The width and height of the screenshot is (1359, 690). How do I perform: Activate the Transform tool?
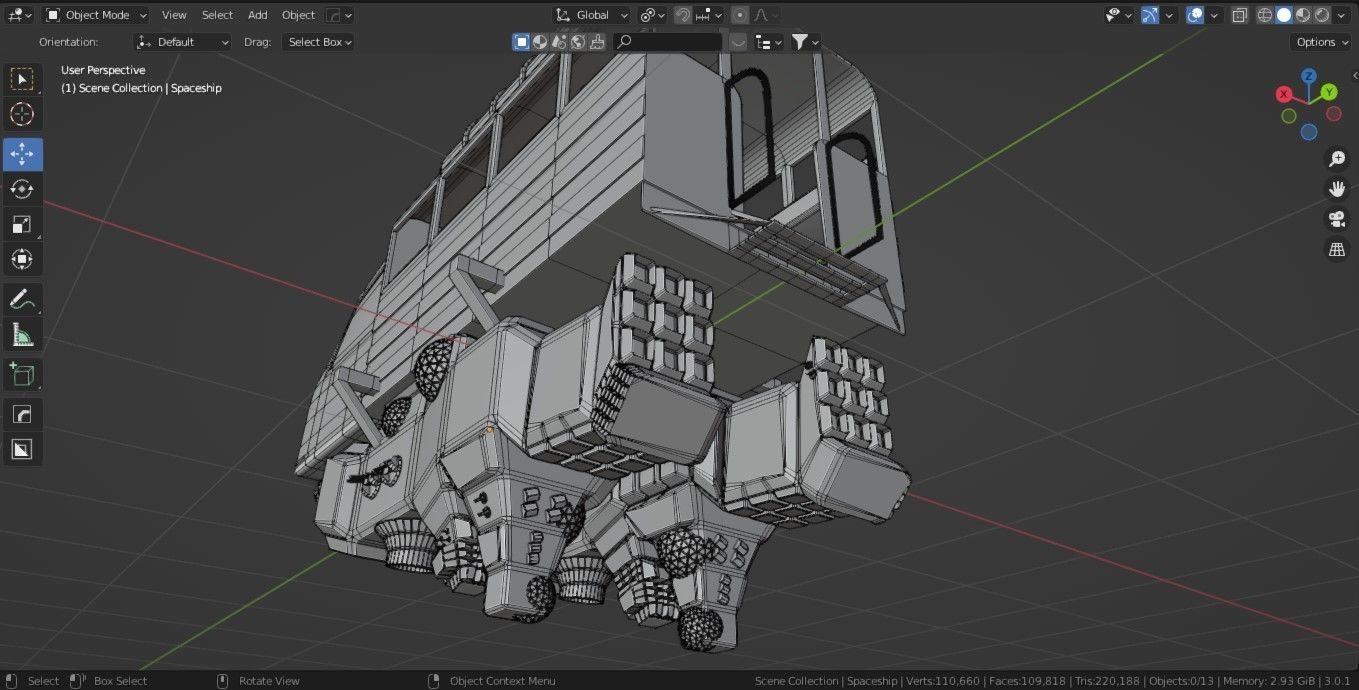(x=22, y=259)
